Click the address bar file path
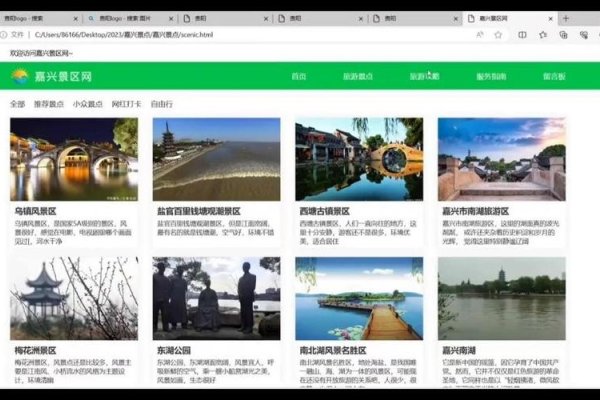 point(124,35)
